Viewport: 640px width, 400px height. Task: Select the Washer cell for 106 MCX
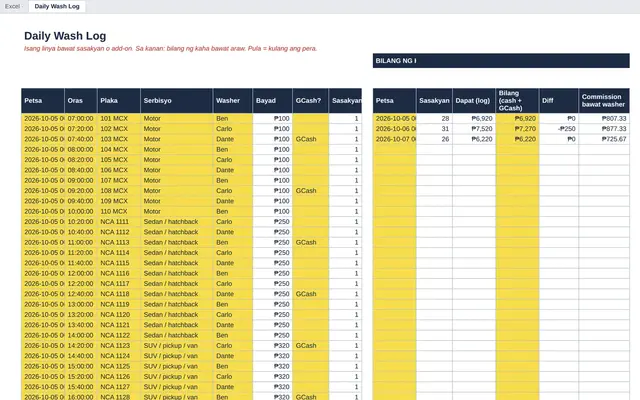click(233, 170)
